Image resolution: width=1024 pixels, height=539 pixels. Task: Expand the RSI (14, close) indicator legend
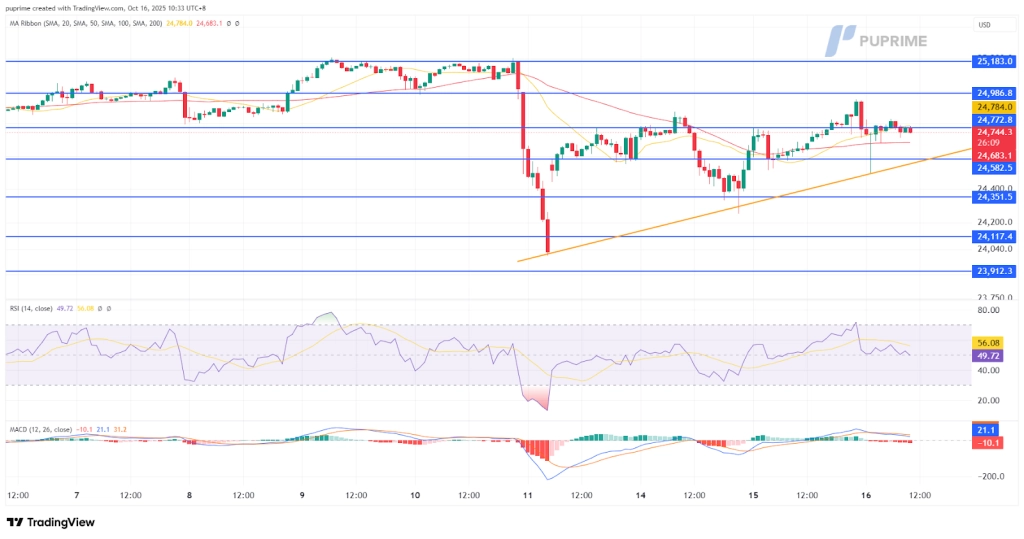[31, 309]
